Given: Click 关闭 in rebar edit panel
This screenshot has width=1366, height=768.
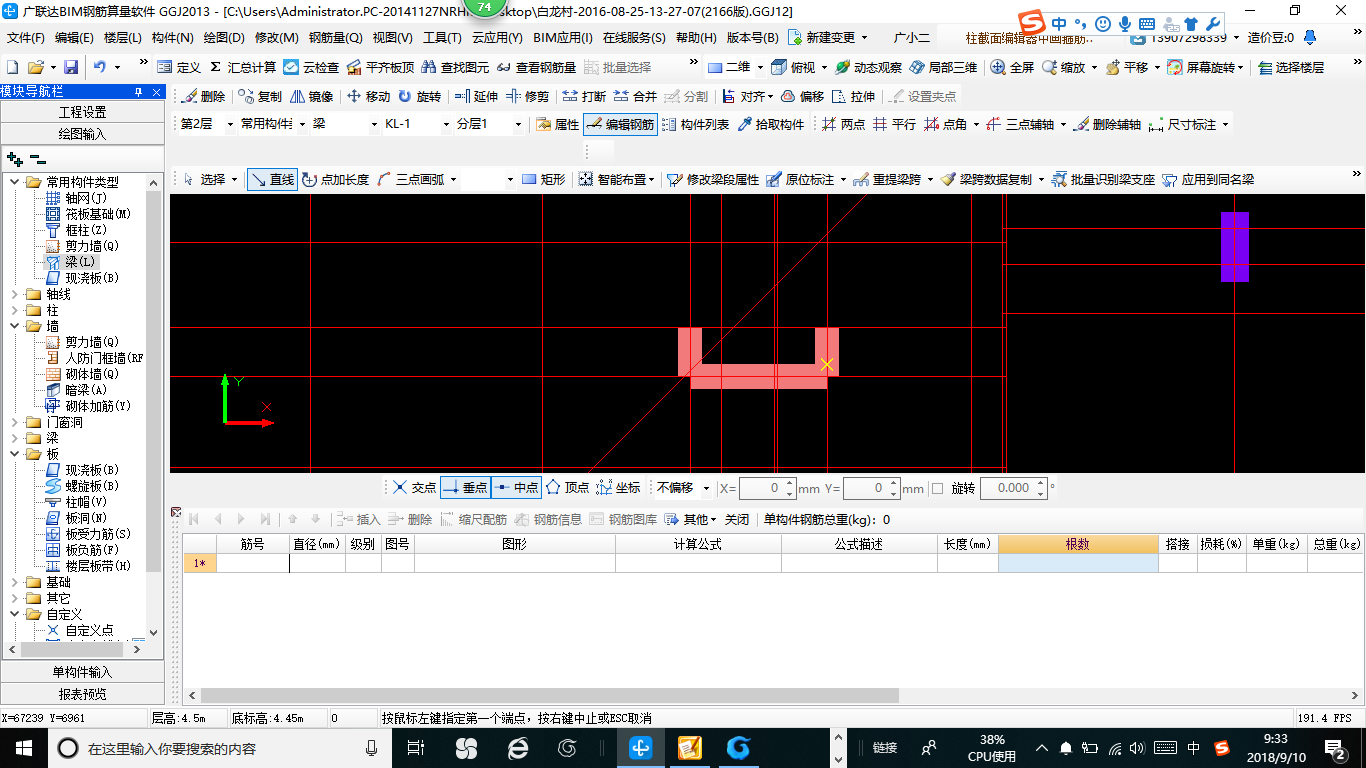Looking at the screenshot, I should (737, 519).
